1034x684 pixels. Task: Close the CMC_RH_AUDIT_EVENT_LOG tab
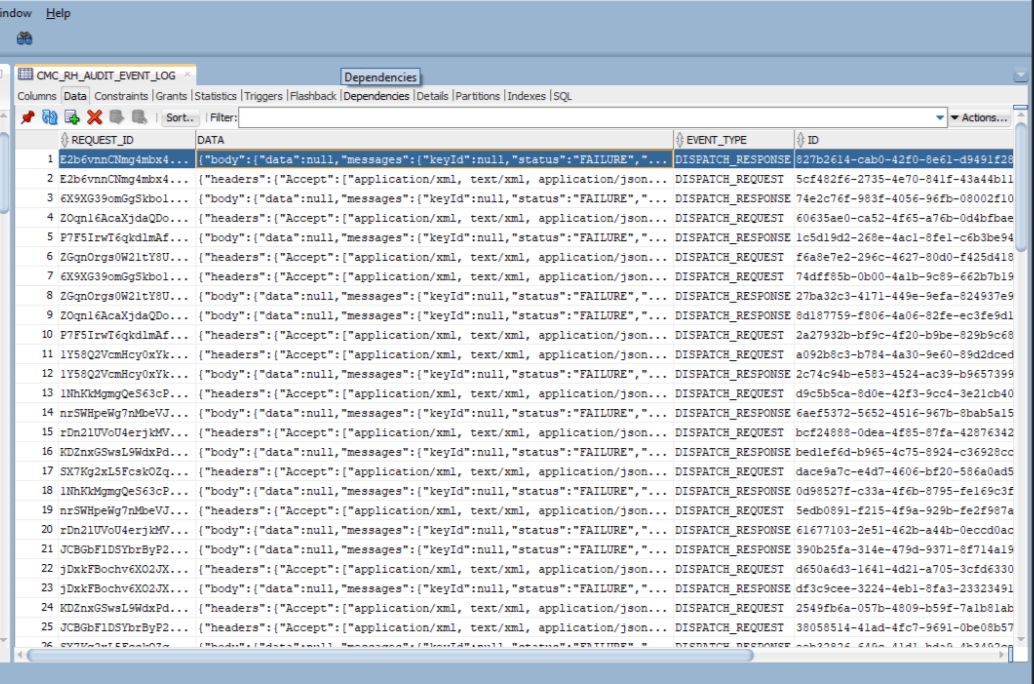187,75
